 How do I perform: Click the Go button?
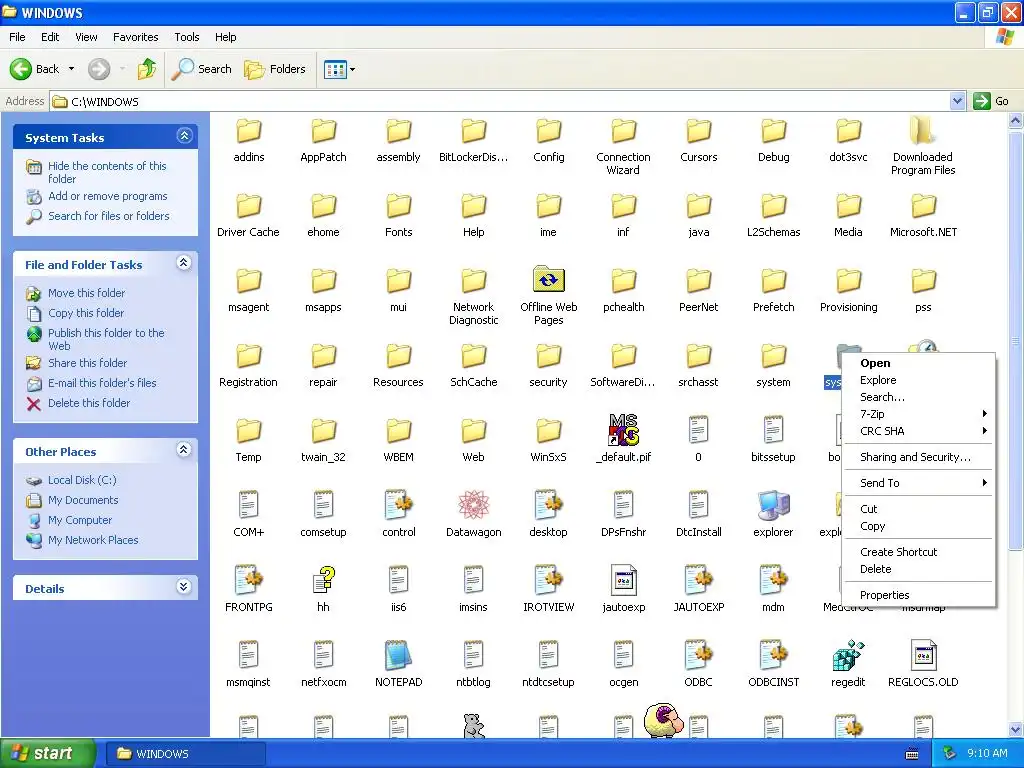[x=991, y=101]
